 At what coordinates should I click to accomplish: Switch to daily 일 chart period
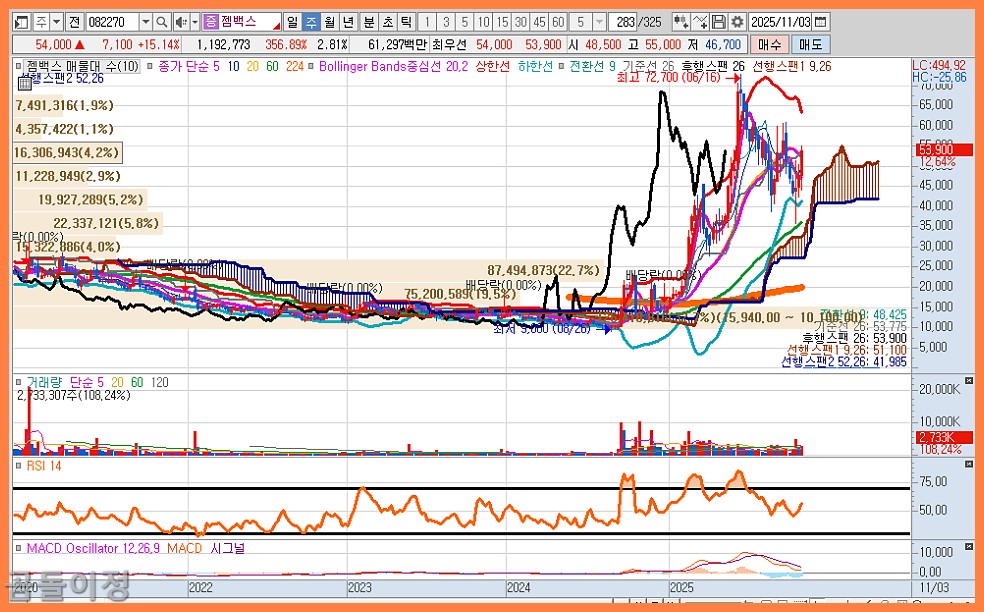pyautogui.click(x=292, y=22)
